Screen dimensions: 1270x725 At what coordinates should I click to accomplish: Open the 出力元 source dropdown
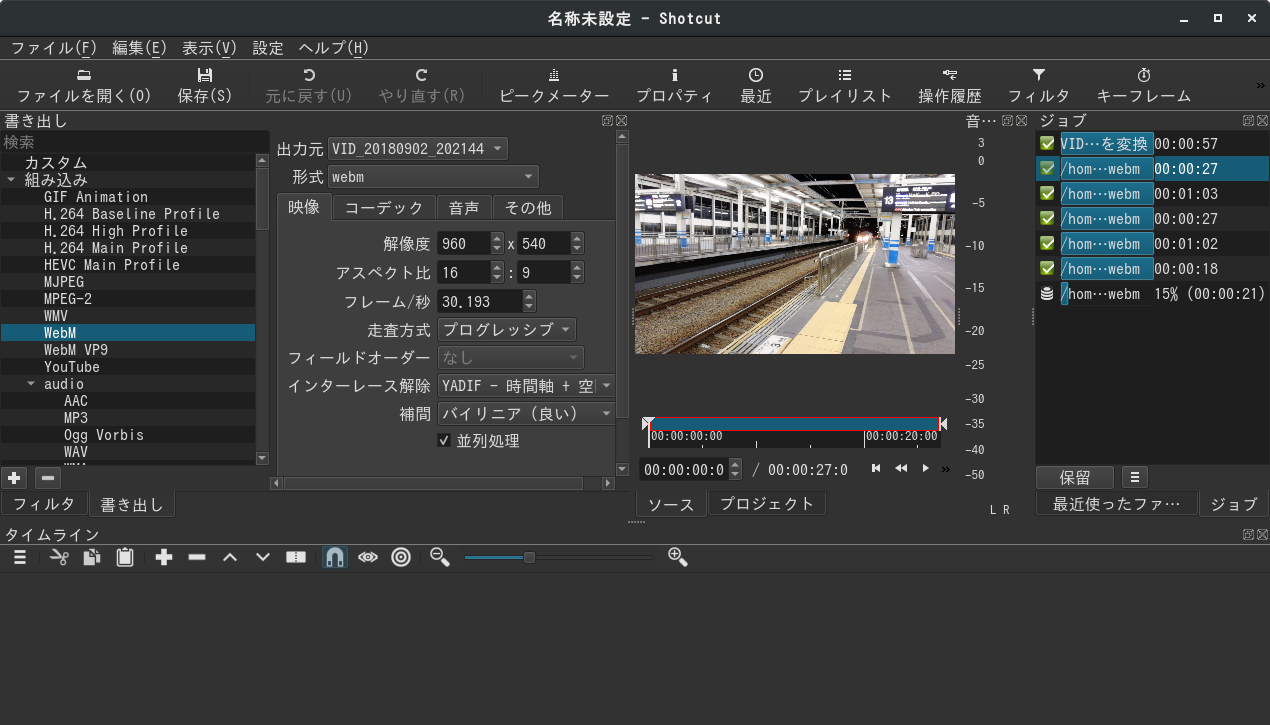(418, 149)
